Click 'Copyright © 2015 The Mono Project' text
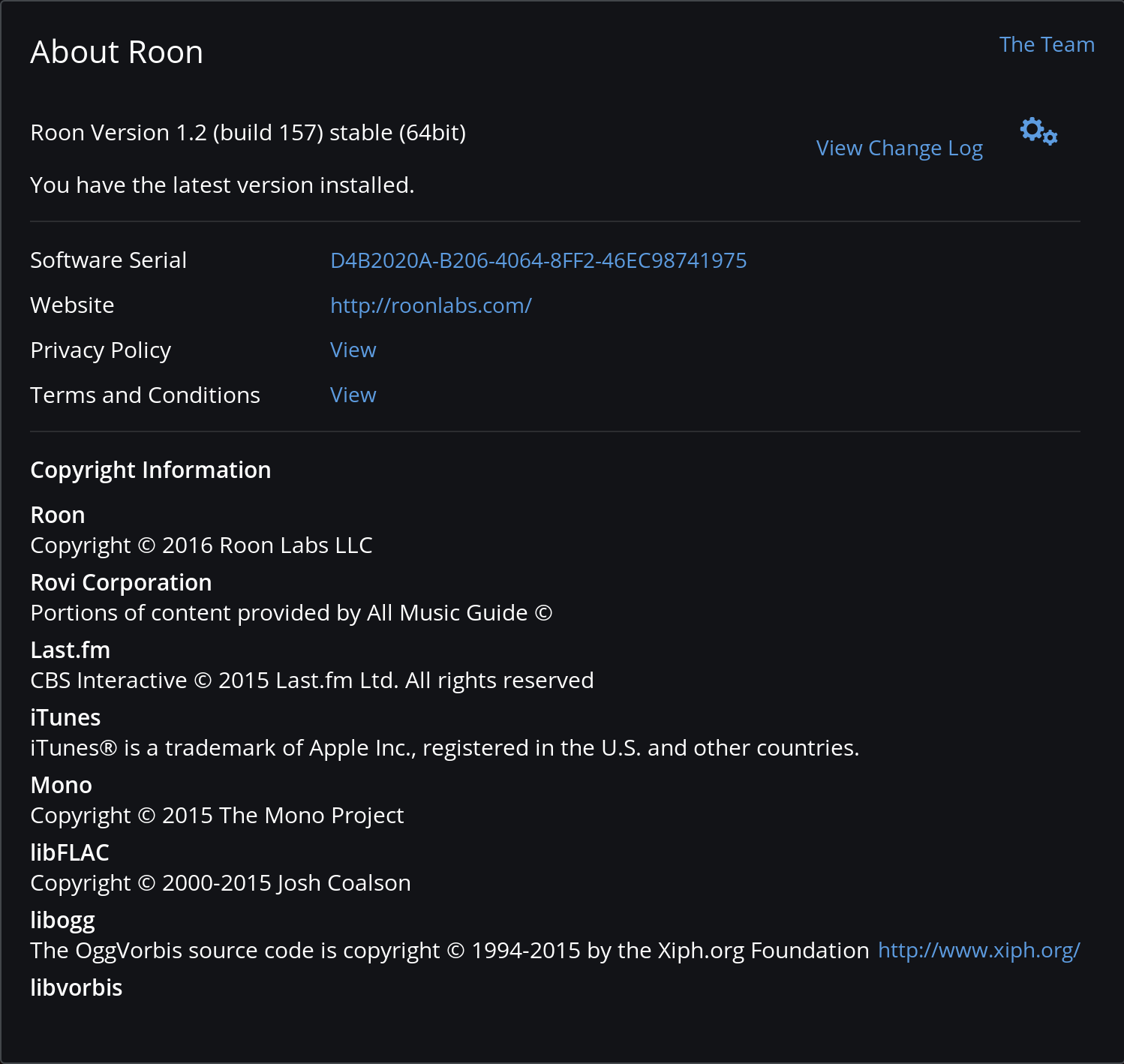 point(217,816)
